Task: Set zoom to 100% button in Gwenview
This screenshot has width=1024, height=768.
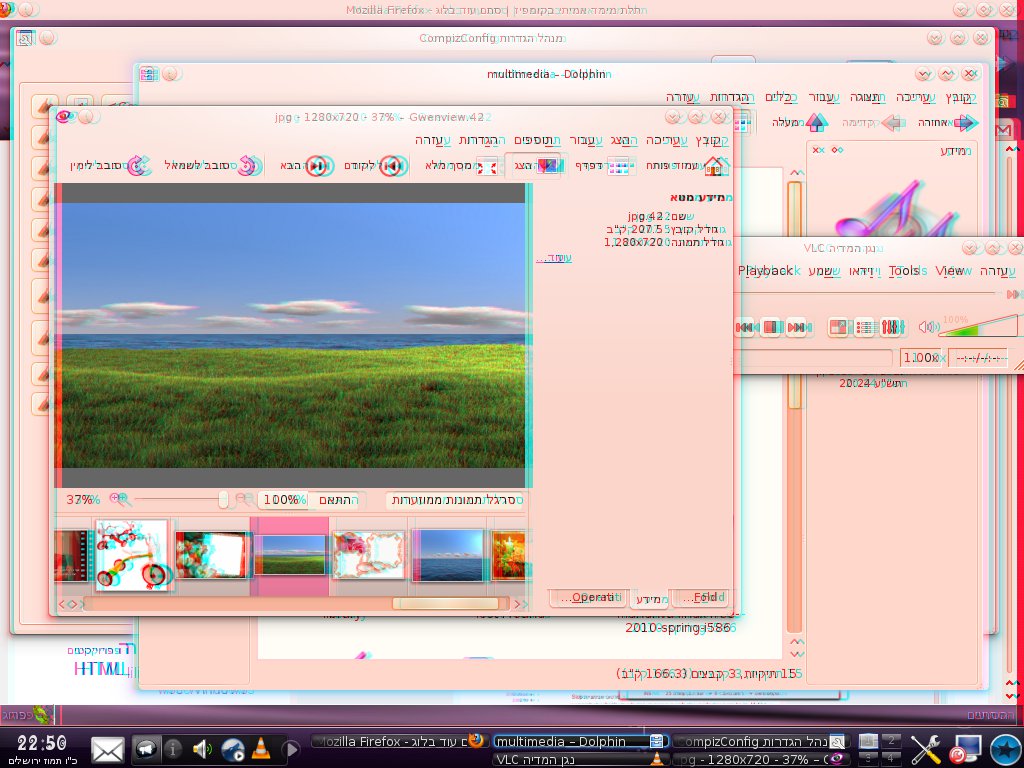Action: coord(281,500)
